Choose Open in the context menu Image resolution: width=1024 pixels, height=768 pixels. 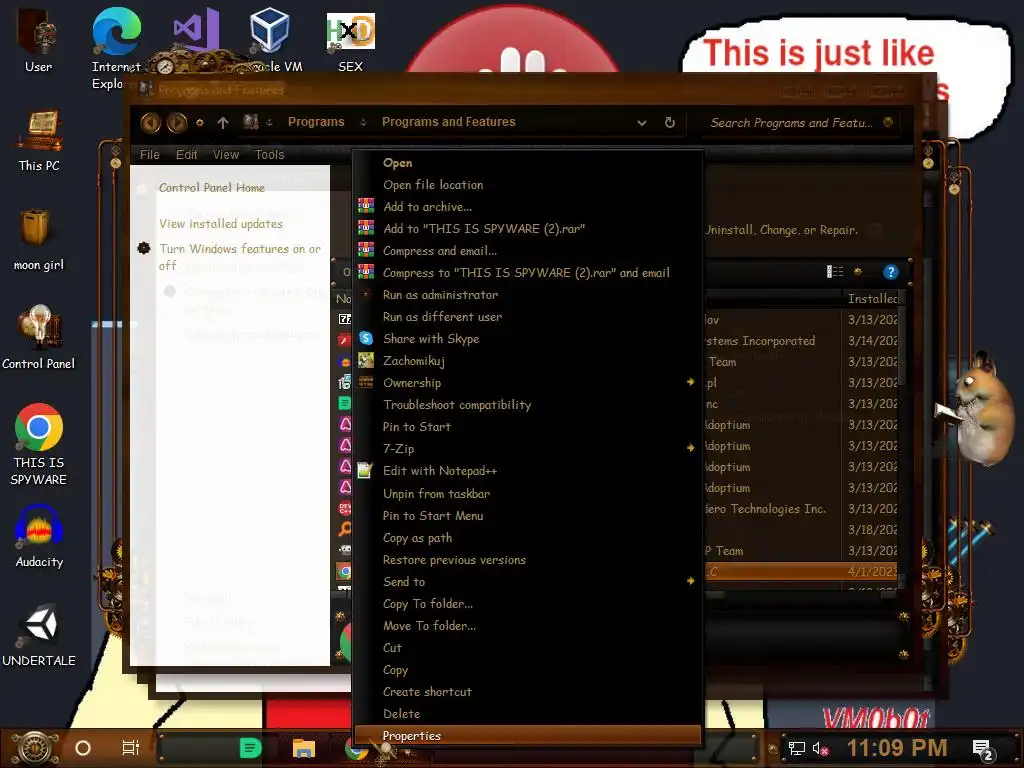528,163
